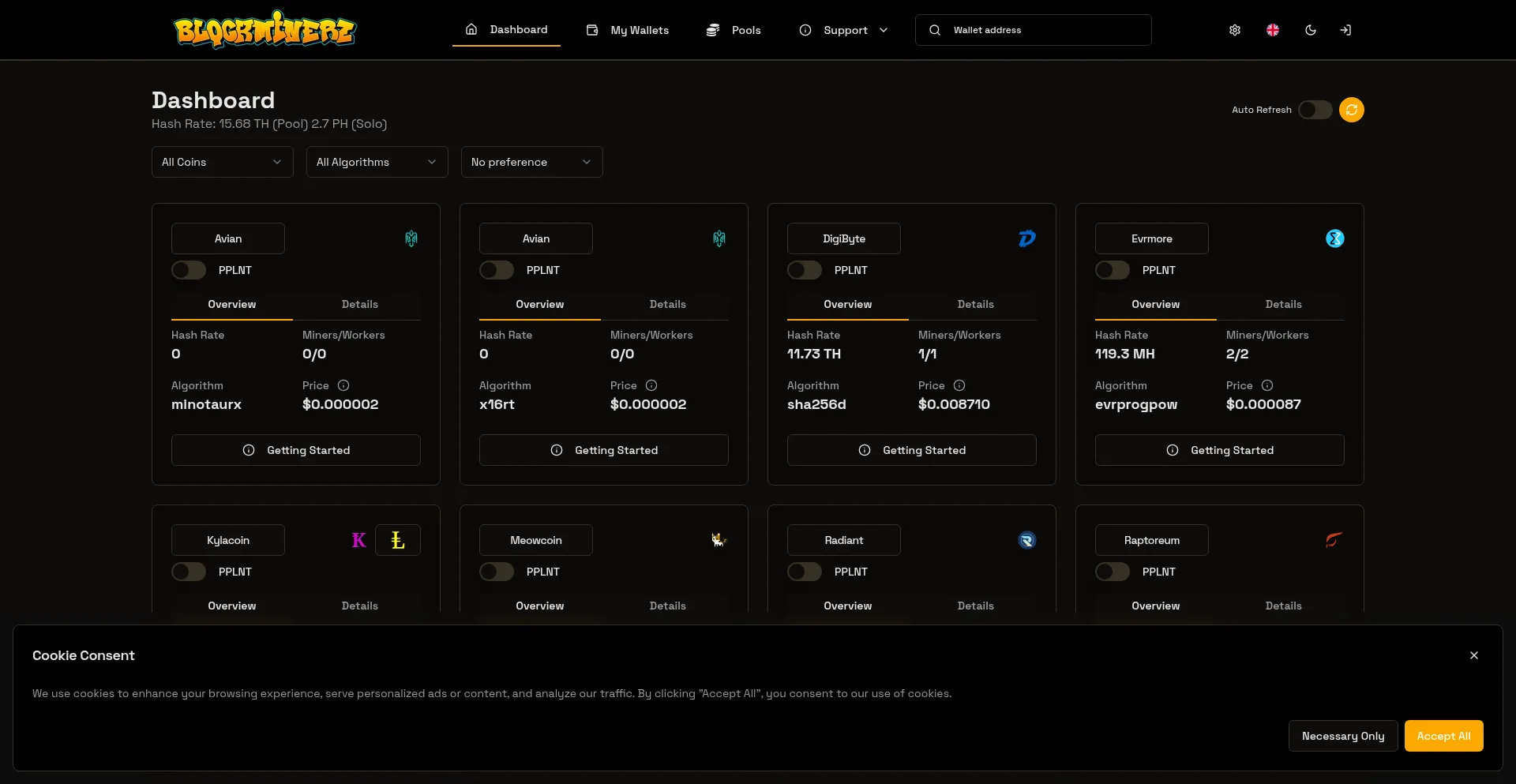1516x784 pixels.
Task: Click the Meowcoin cat logo
Action: point(719,540)
